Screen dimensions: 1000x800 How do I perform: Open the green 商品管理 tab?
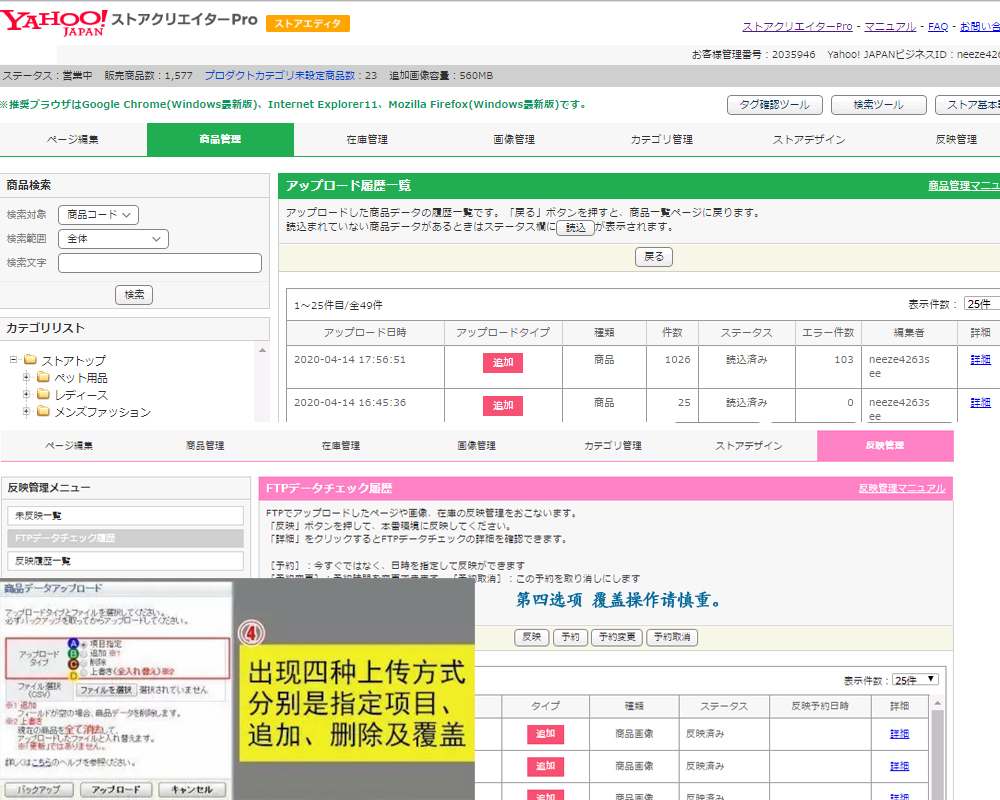pos(220,140)
